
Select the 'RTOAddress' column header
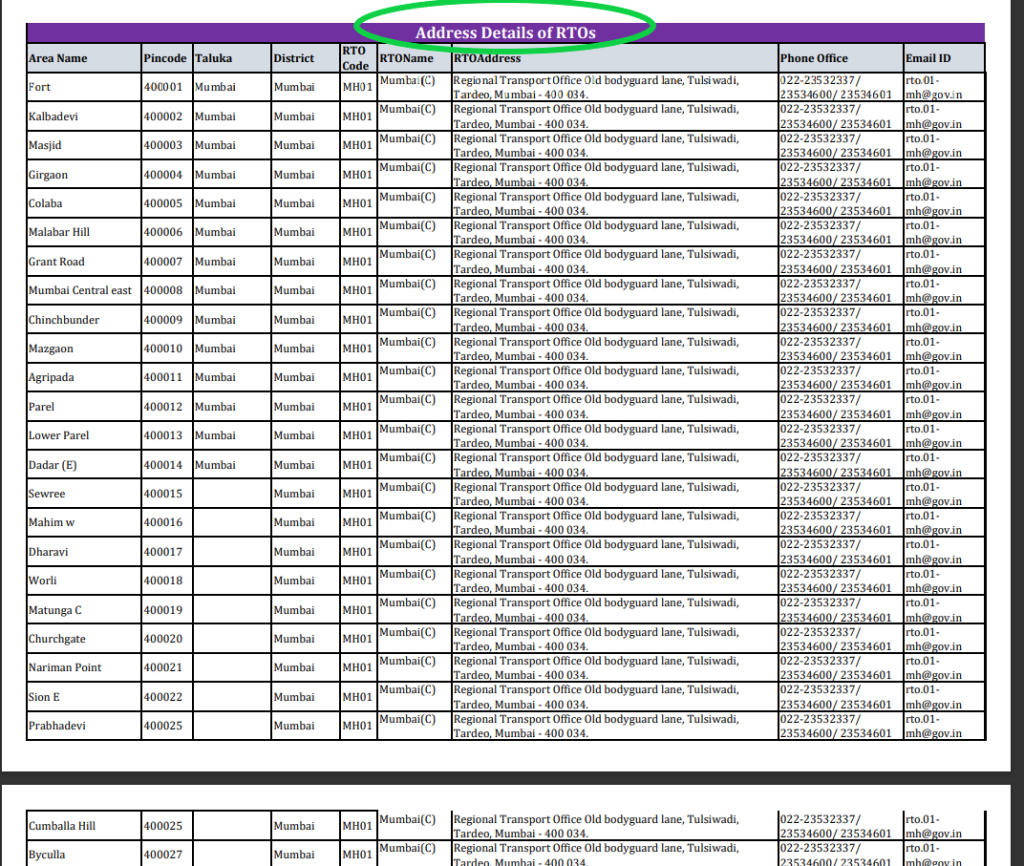487,58
